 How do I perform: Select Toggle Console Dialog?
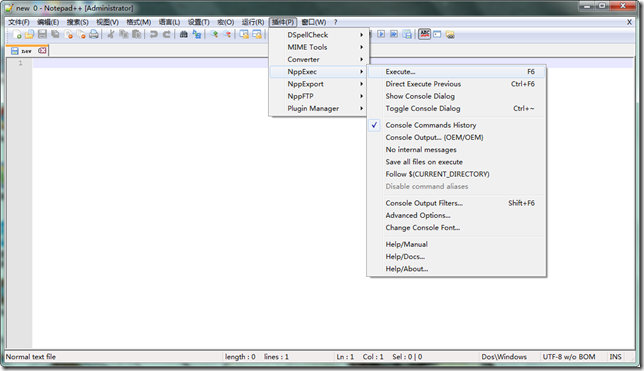[457, 108]
